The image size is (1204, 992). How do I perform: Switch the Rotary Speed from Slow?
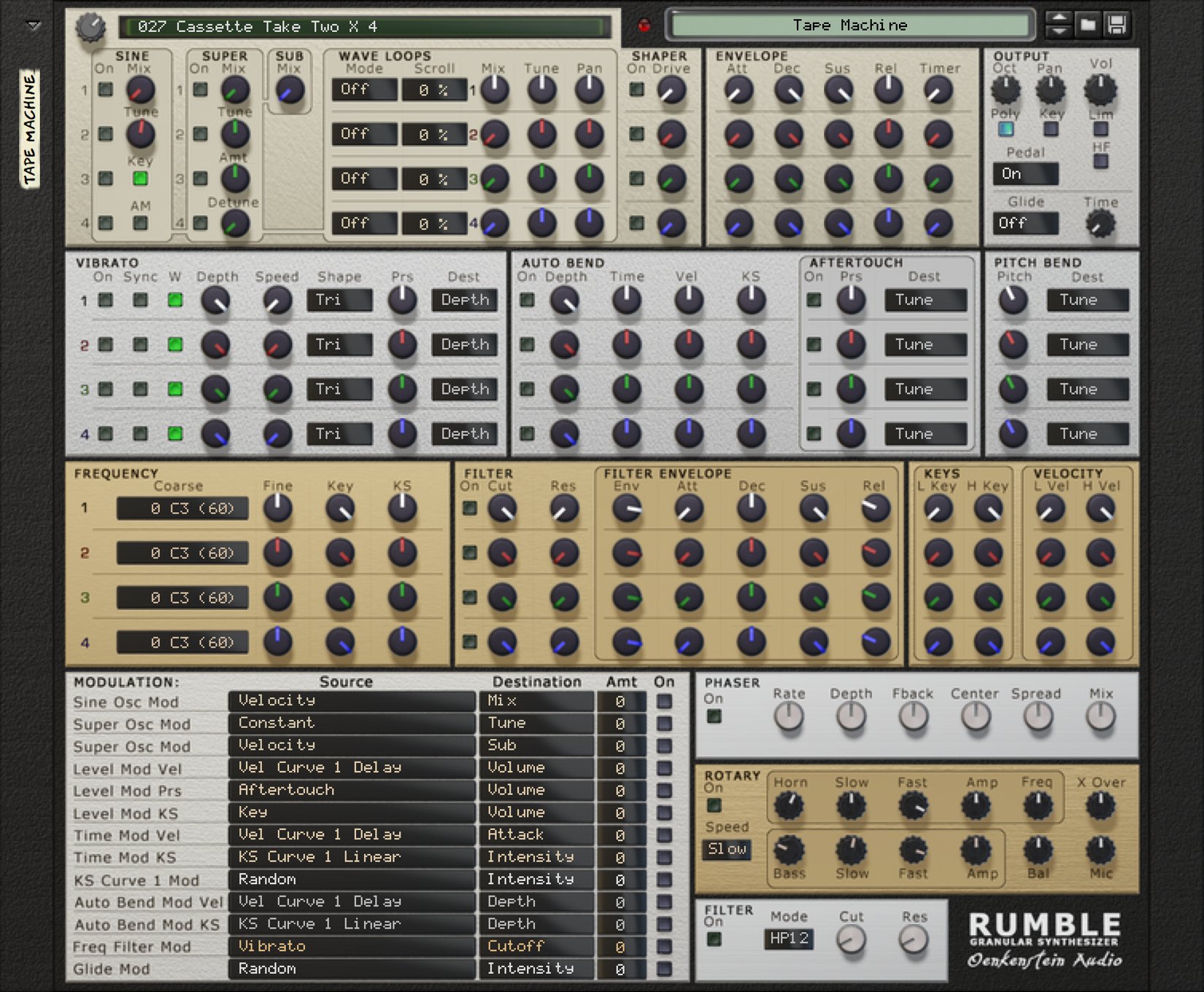click(726, 850)
